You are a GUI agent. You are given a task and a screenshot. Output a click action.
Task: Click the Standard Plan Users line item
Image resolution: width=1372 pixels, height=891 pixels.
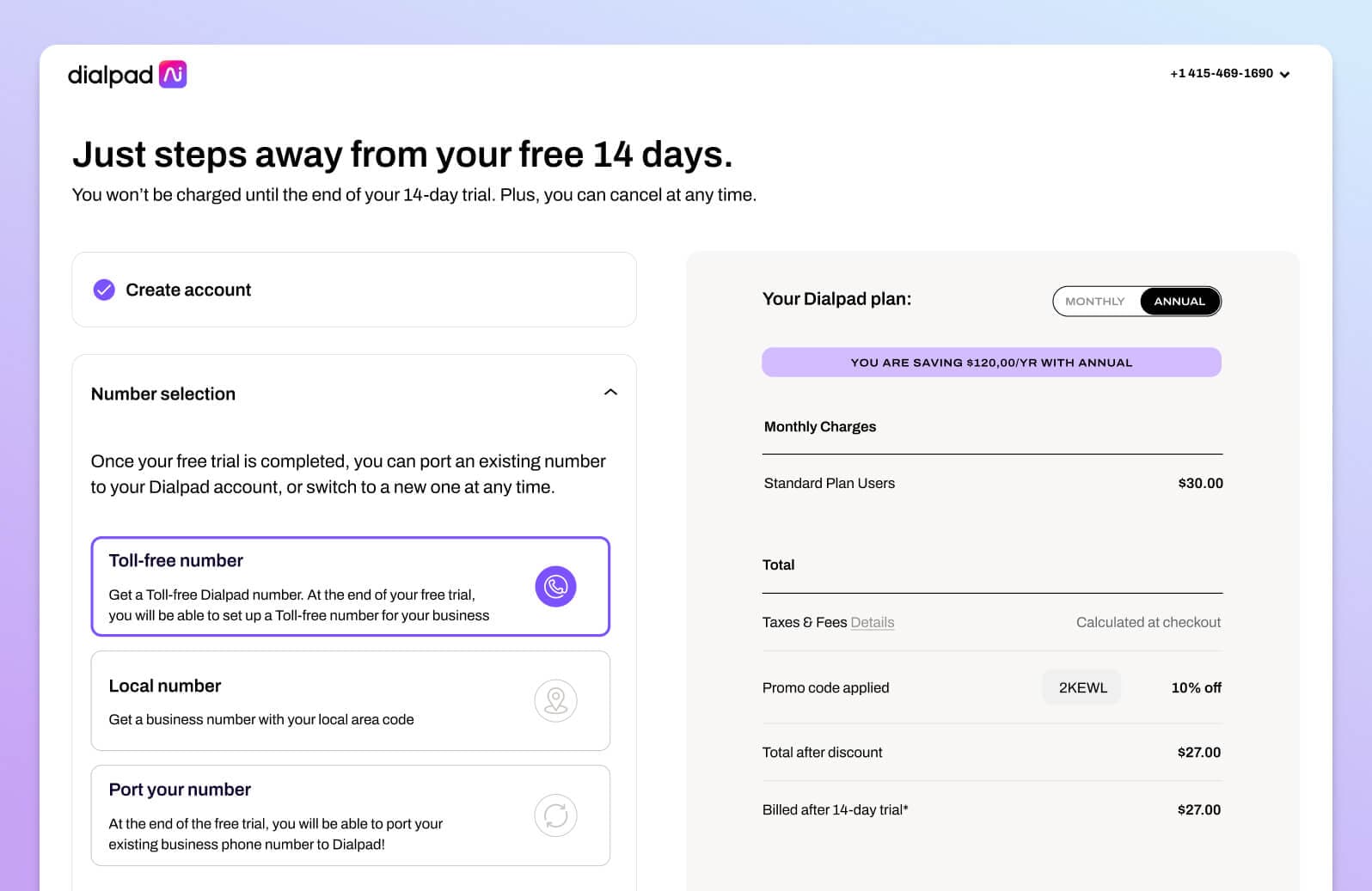(x=829, y=483)
